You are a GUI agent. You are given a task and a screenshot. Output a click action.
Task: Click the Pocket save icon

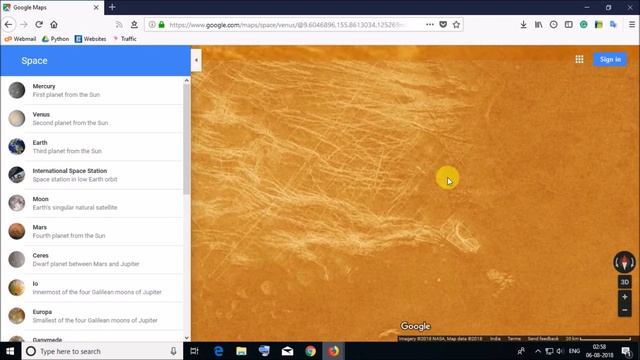(x=443, y=24)
